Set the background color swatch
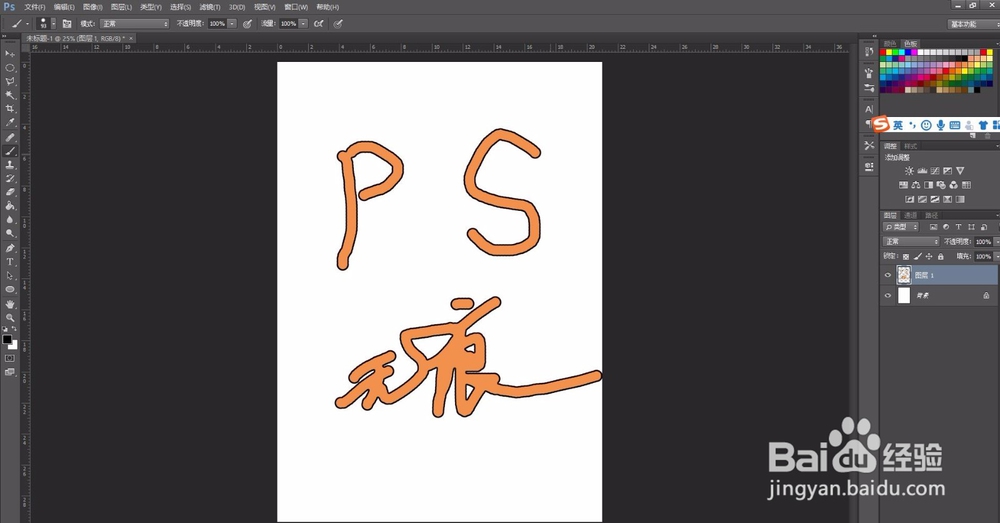 pos(14,346)
